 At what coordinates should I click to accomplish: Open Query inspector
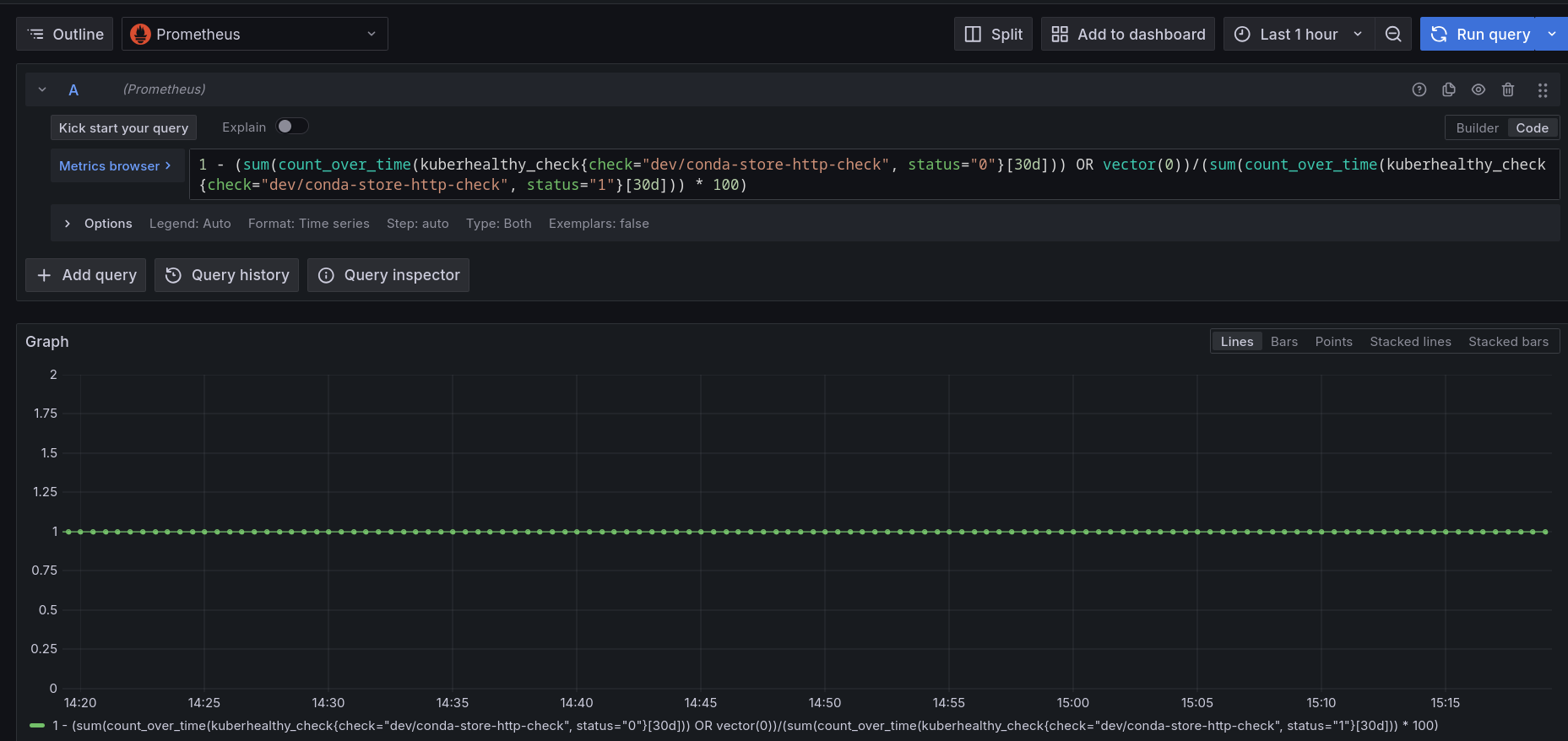(388, 275)
